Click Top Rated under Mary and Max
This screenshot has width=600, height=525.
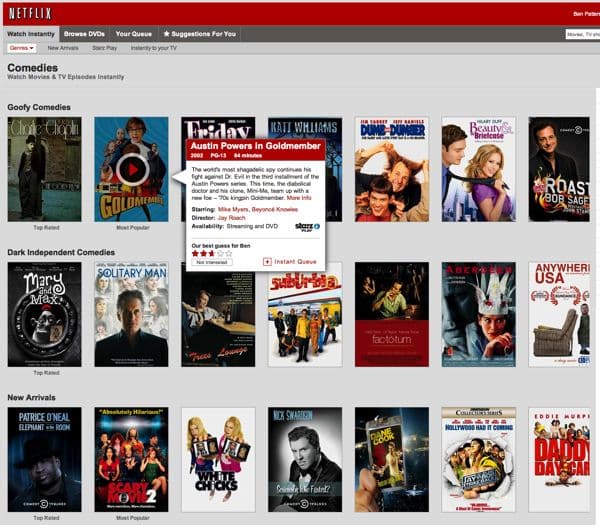pos(46,373)
